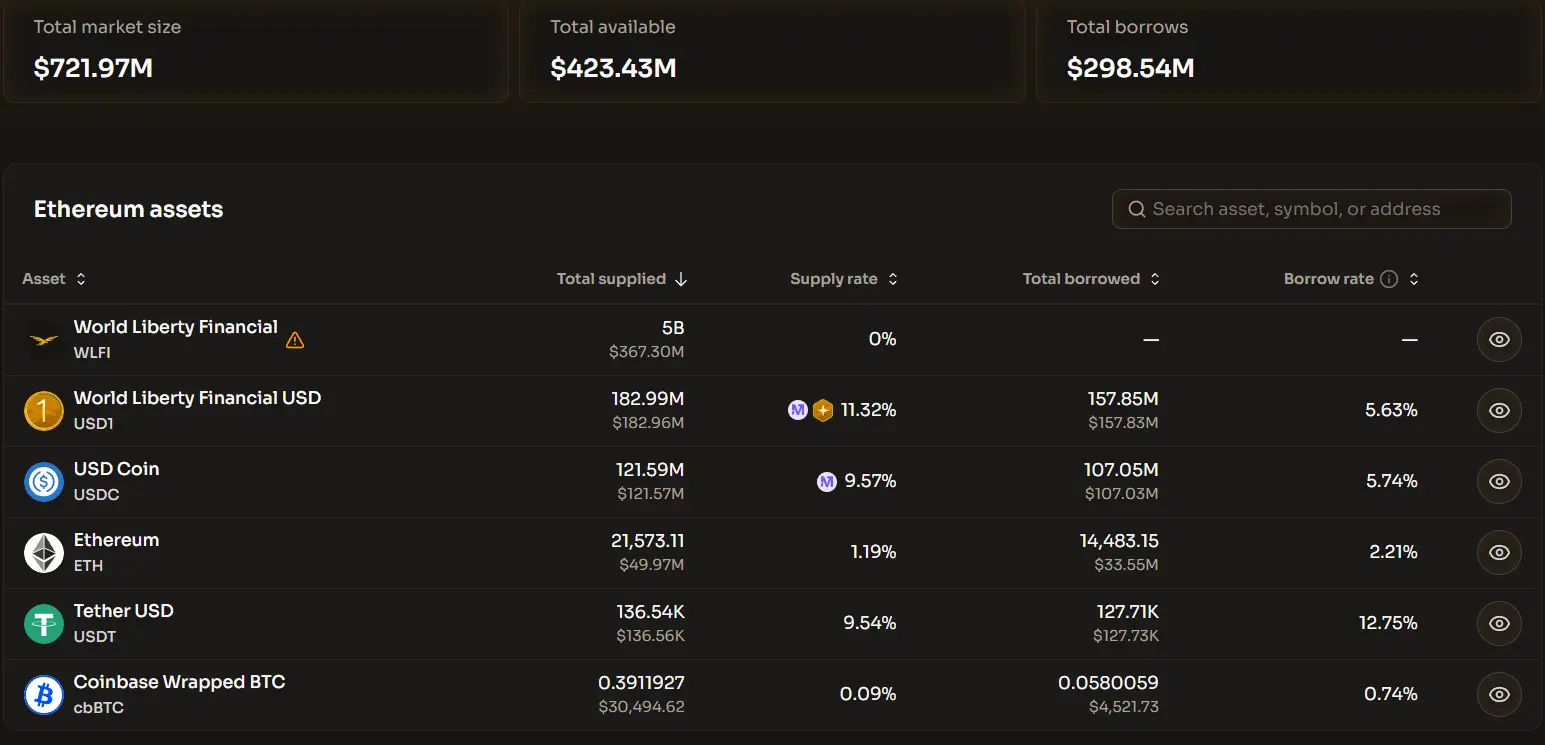This screenshot has width=1545, height=745.
Task: Click the 182.99M total supplied amount
Action: 648,399
